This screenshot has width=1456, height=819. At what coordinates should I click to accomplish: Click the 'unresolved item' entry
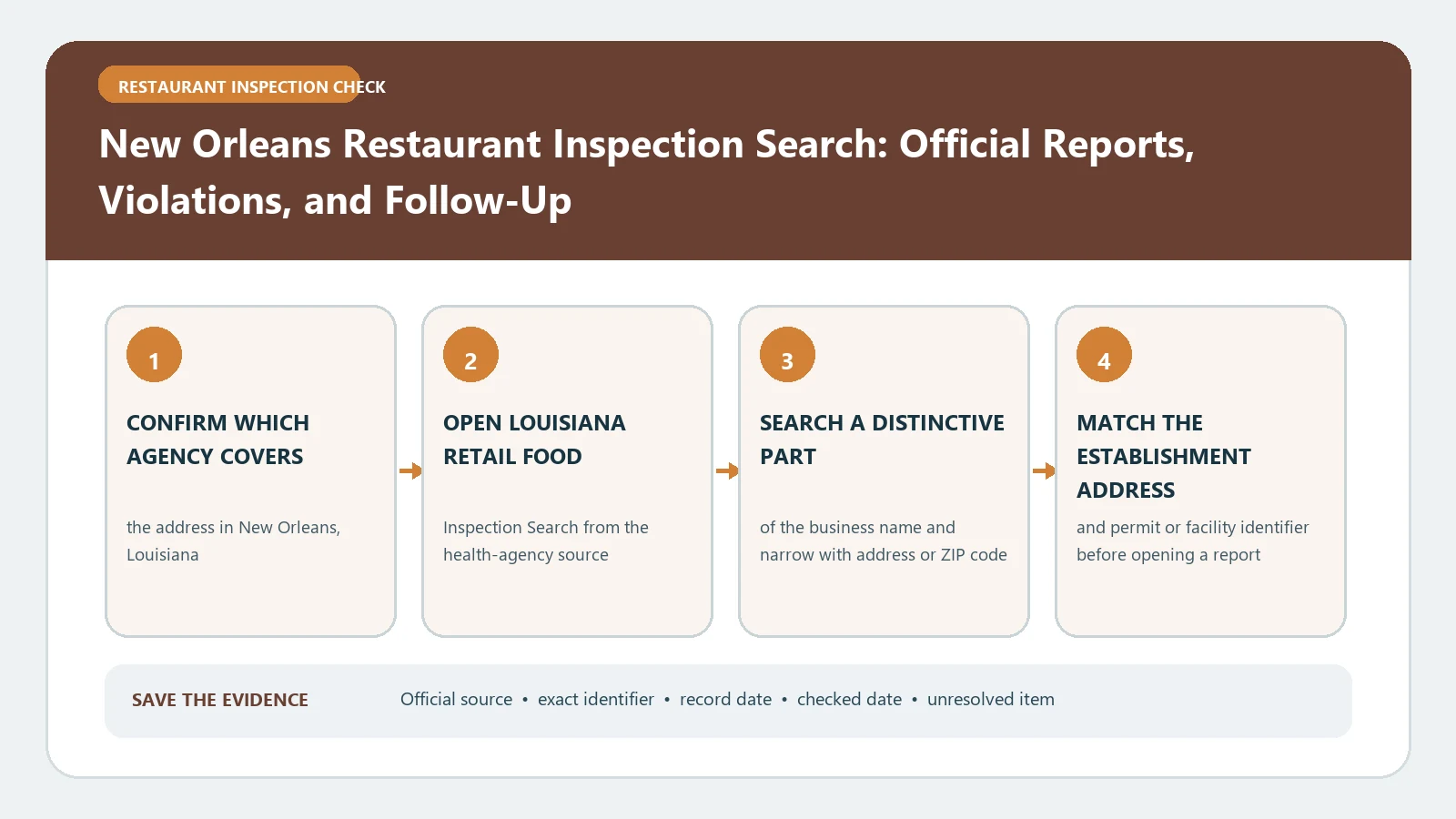click(991, 699)
